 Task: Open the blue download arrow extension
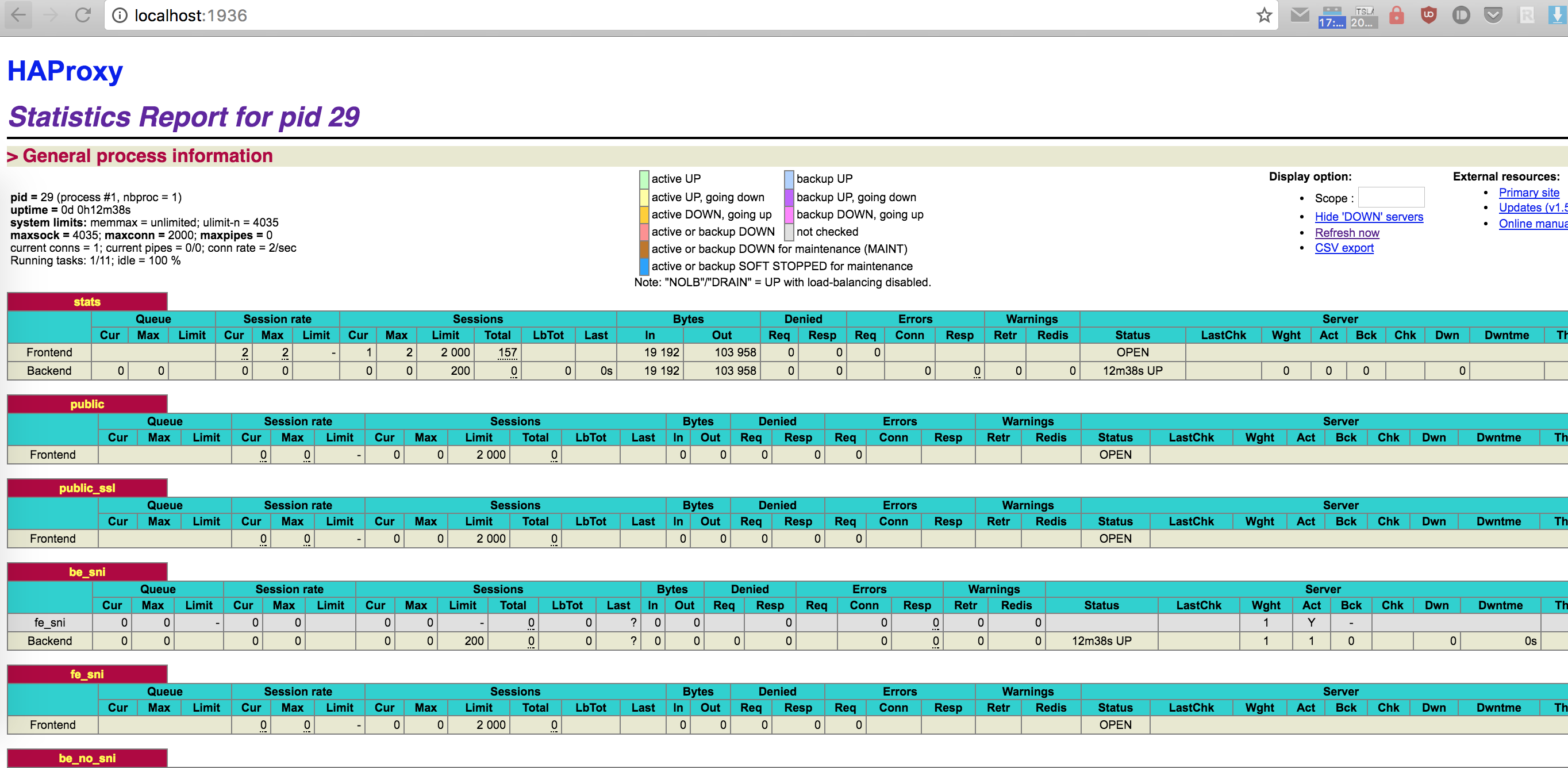coord(1557,14)
